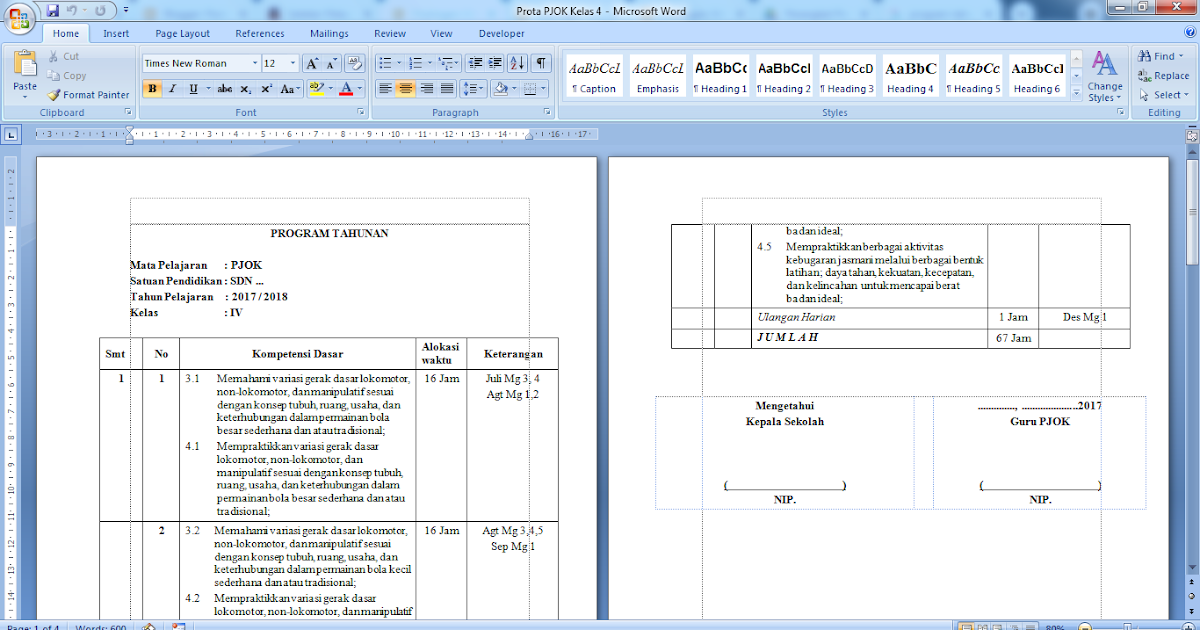Image resolution: width=1200 pixels, height=630 pixels.
Task: Expand the Styles gallery More arrow
Action: pyautogui.click(x=1076, y=91)
